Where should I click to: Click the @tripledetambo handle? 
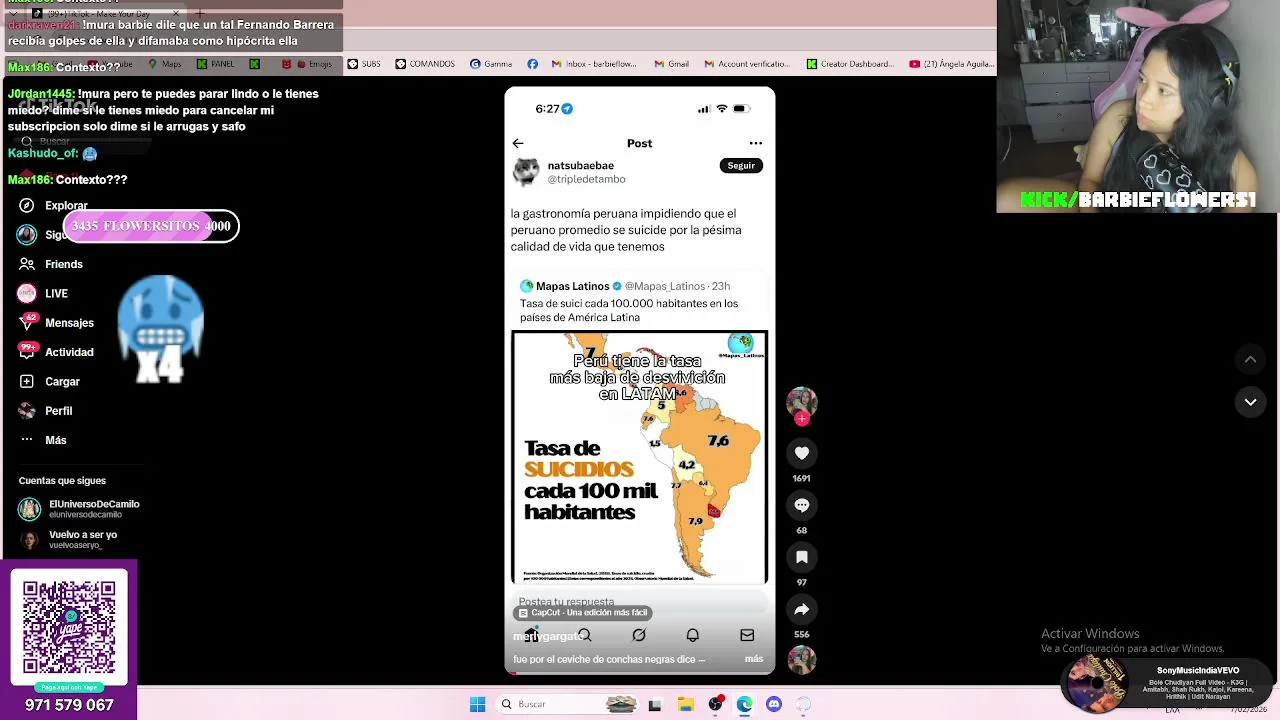[586, 179]
